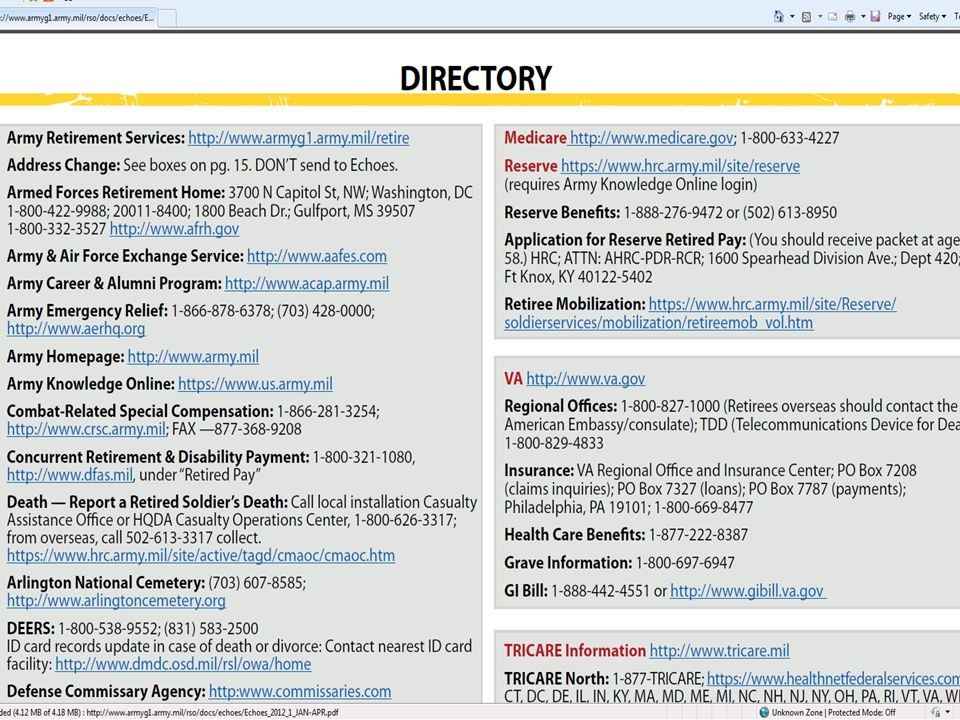Open the Army Retirement Services link
Image resolution: width=960 pixels, height=720 pixels.
299,138
